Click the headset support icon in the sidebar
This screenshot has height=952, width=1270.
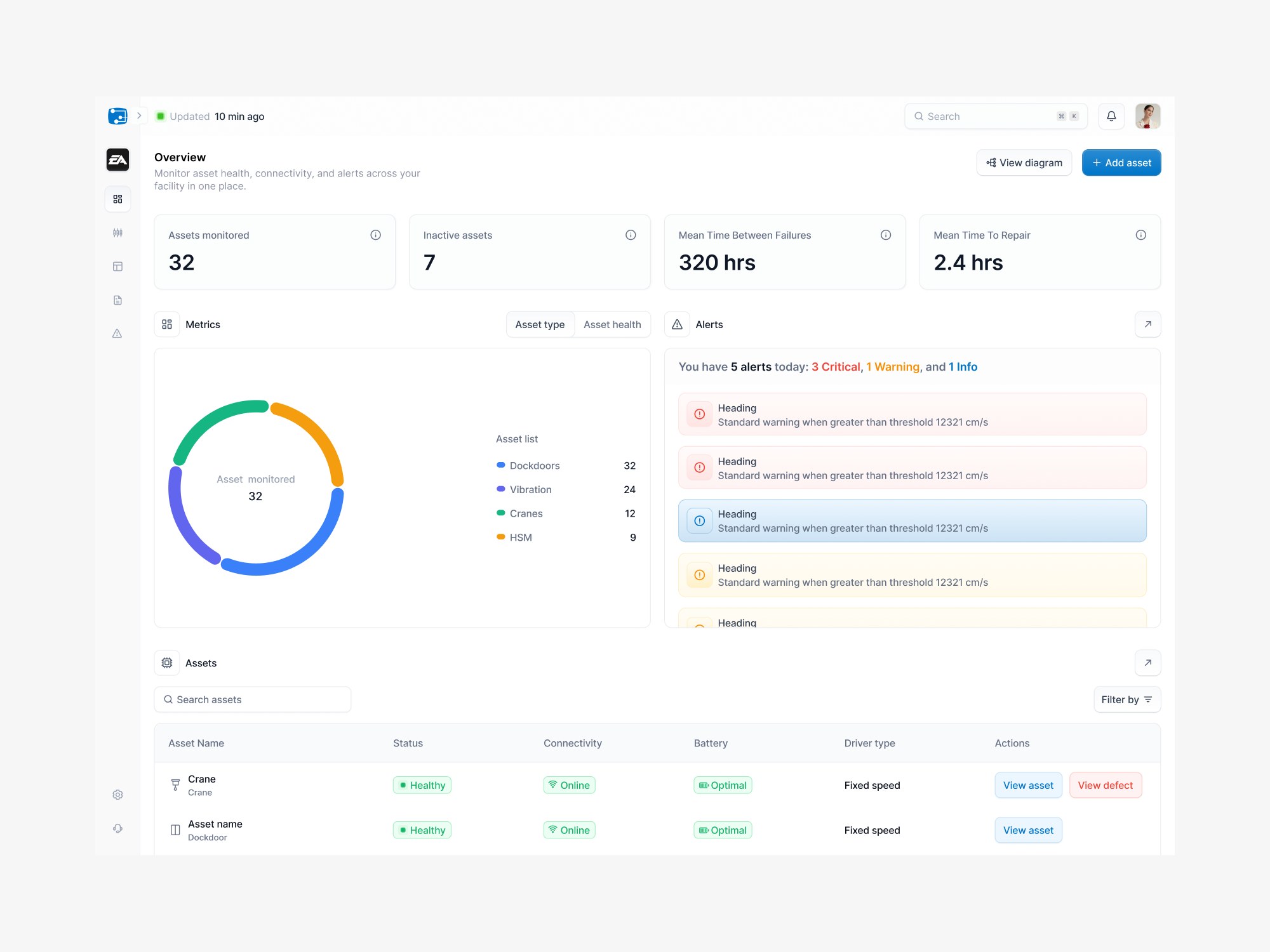click(117, 828)
